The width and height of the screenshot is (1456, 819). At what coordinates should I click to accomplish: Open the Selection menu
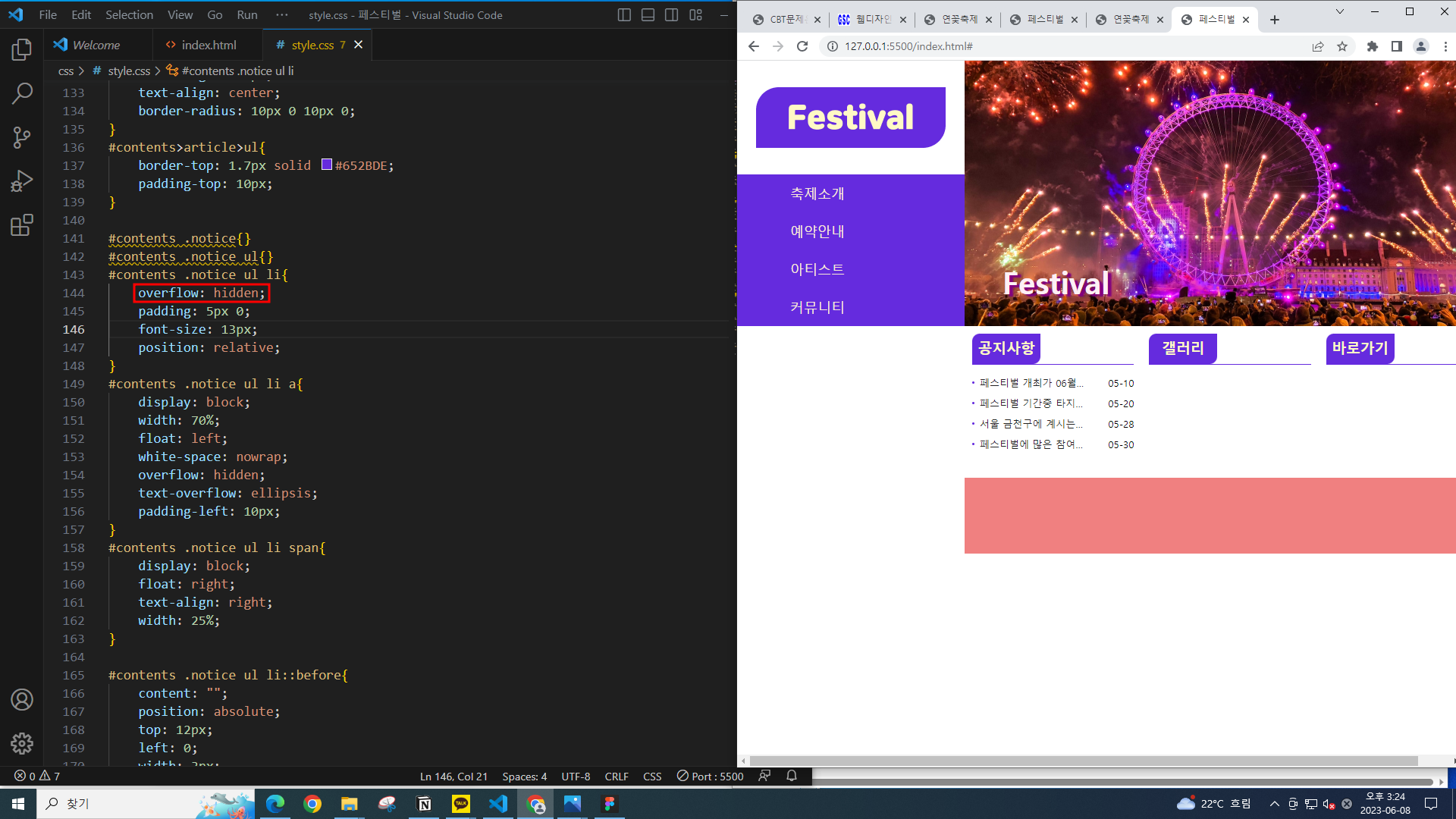pyautogui.click(x=129, y=15)
